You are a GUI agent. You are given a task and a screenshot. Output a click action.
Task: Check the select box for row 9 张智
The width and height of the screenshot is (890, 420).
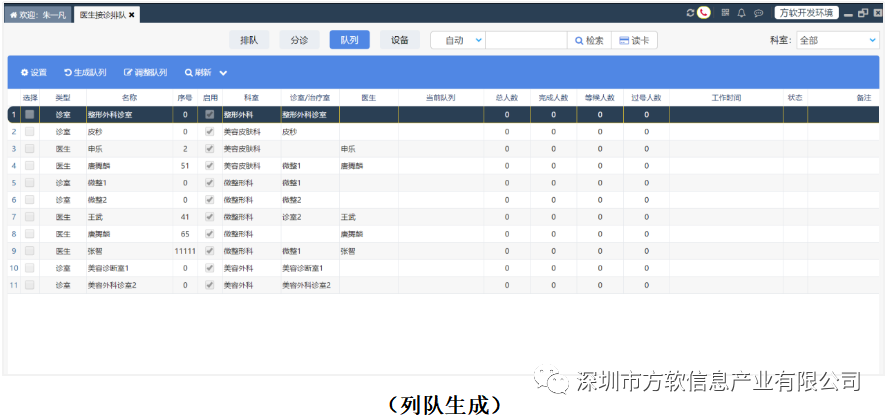click(30, 250)
